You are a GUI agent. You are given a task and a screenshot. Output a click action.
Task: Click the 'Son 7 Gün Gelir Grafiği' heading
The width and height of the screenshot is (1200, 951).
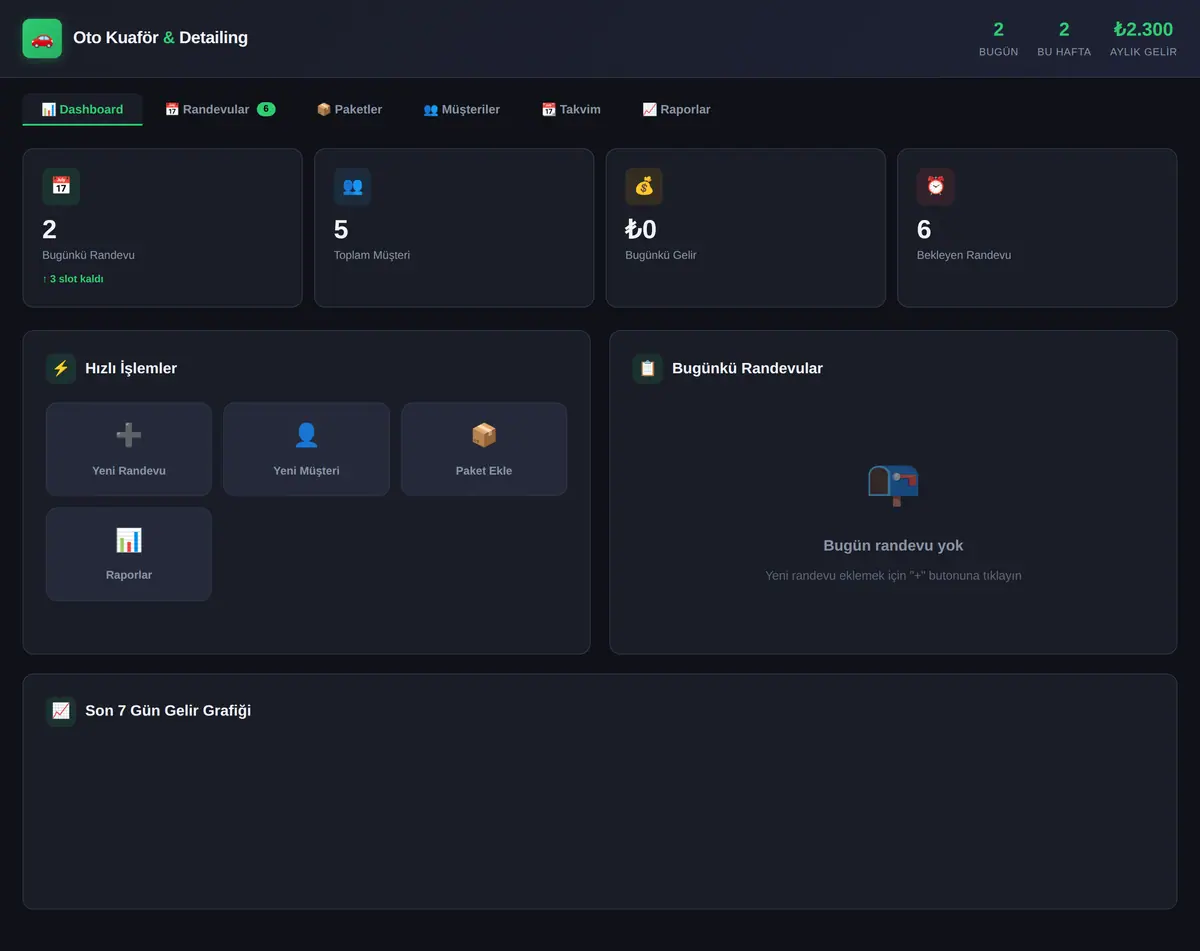point(168,711)
